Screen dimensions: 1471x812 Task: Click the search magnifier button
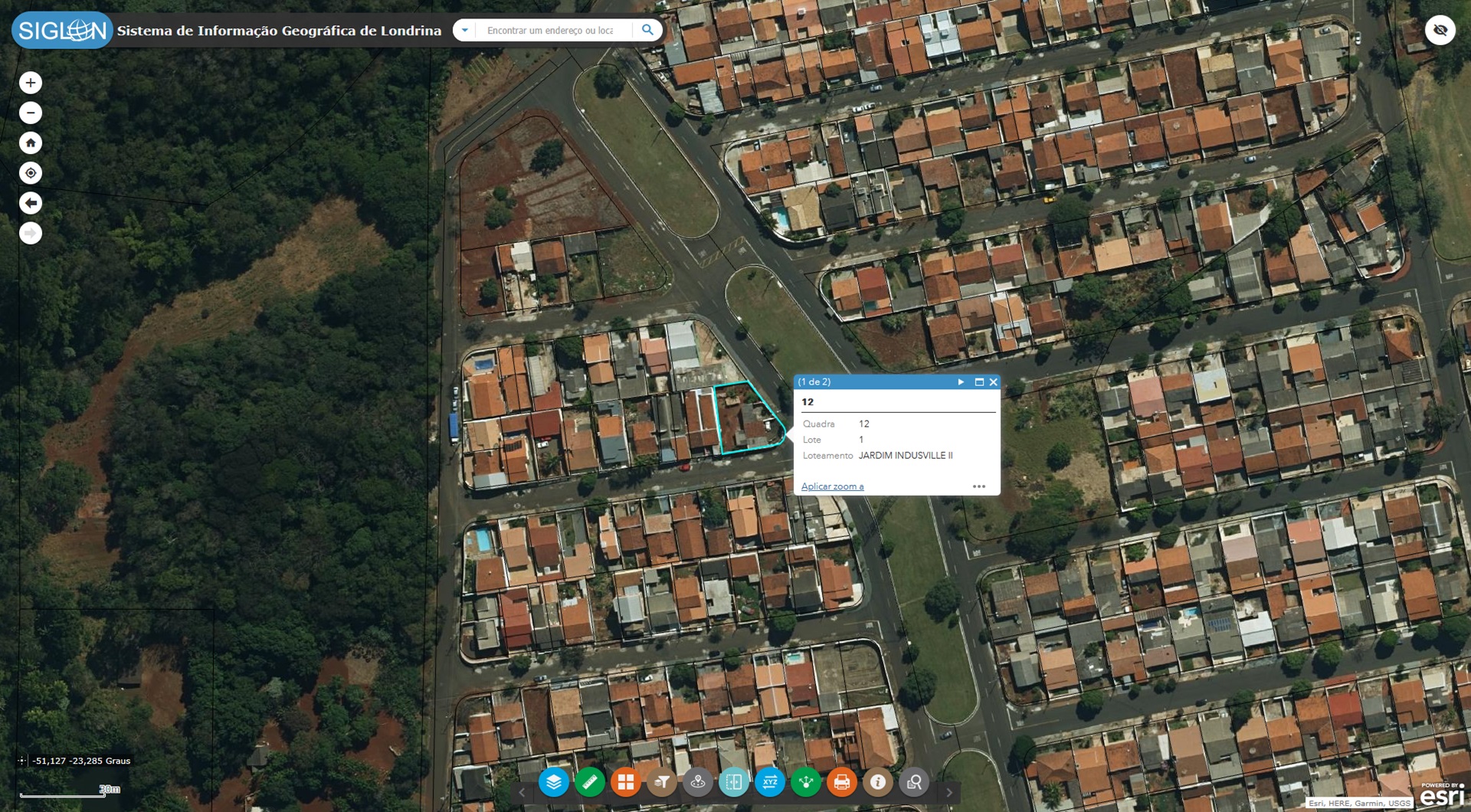pos(647,30)
